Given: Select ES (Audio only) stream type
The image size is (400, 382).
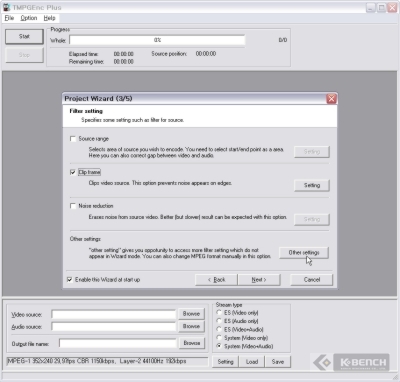Looking at the screenshot, I should tap(219, 321).
